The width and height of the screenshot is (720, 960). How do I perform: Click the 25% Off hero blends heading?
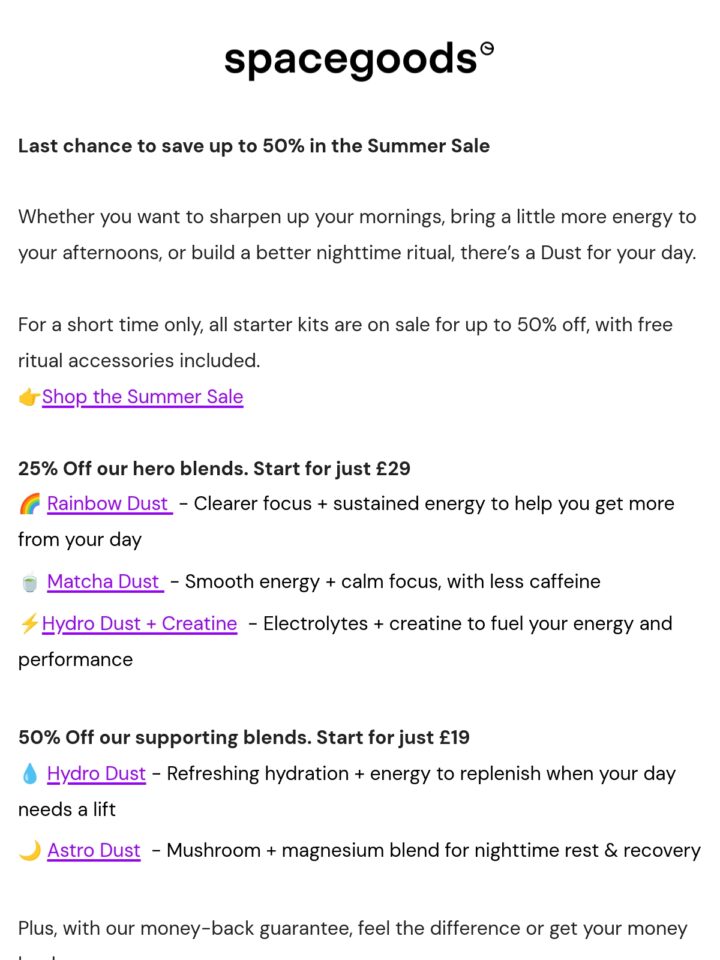click(214, 469)
